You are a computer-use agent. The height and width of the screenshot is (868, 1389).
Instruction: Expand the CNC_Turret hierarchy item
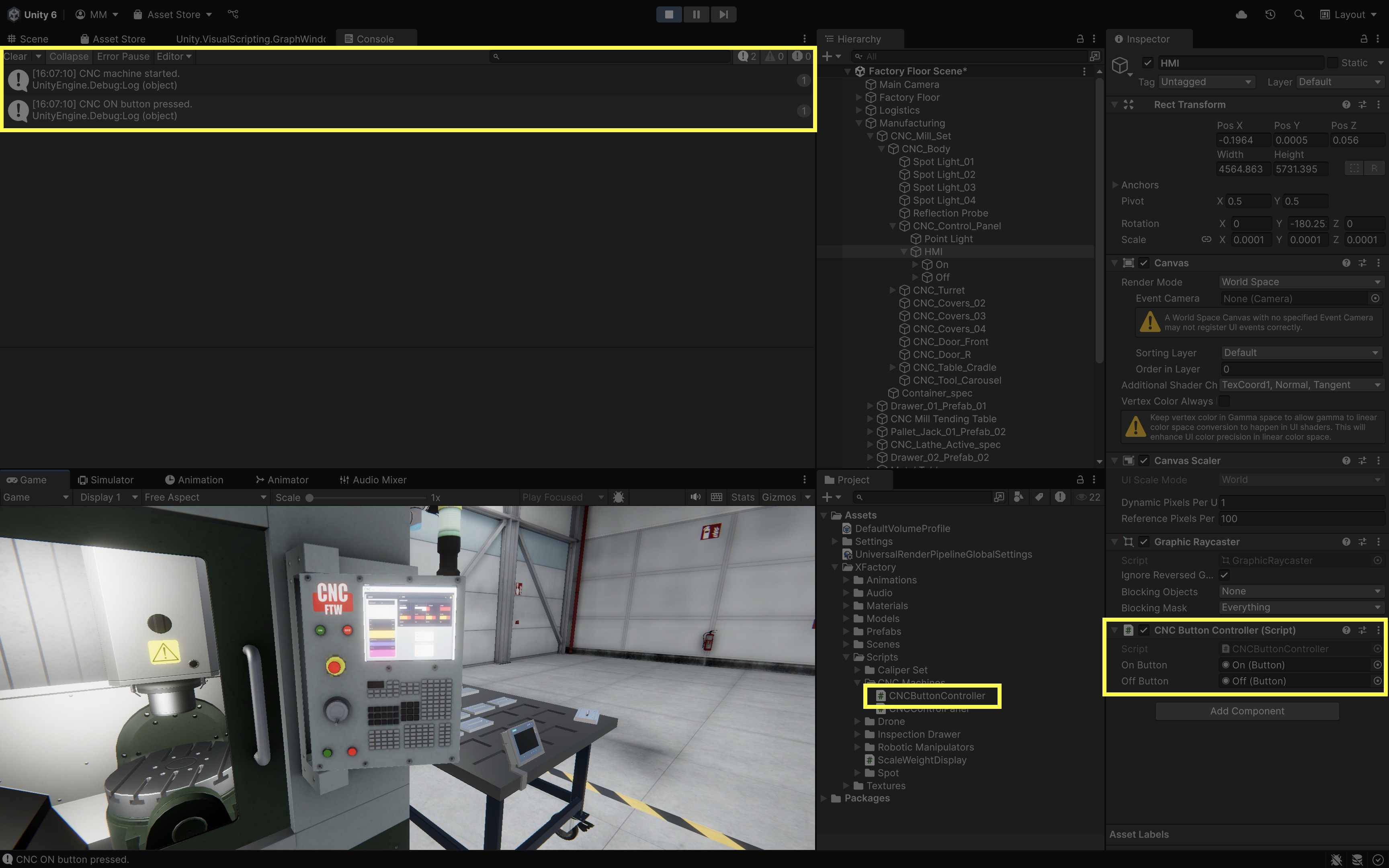pyautogui.click(x=893, y=291)
